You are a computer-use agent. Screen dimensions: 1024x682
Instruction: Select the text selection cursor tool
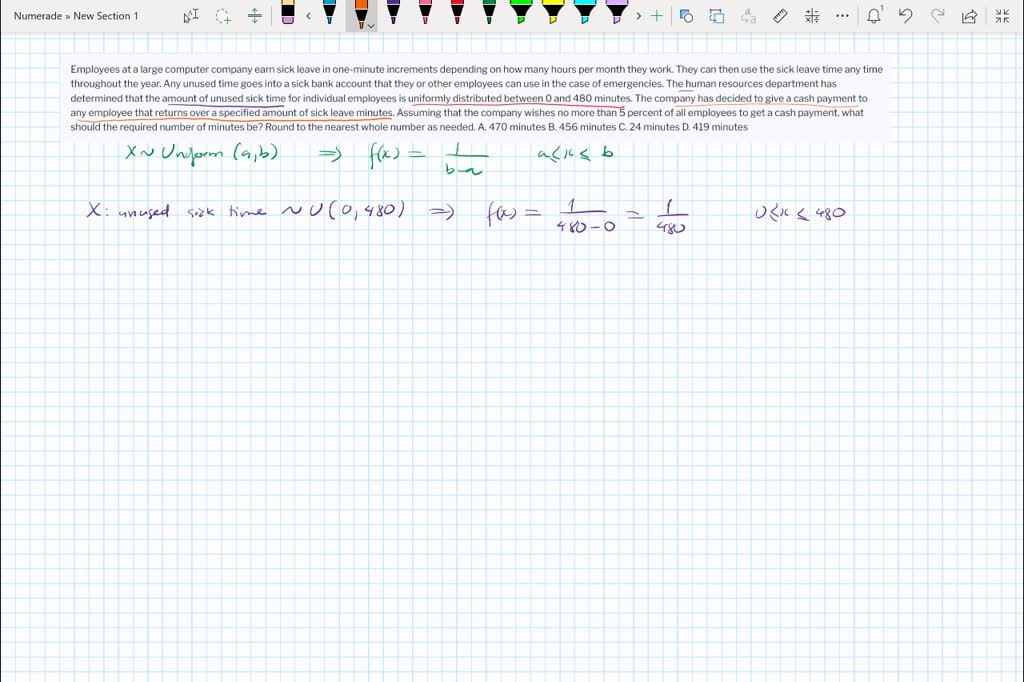(x=191, y=16)
